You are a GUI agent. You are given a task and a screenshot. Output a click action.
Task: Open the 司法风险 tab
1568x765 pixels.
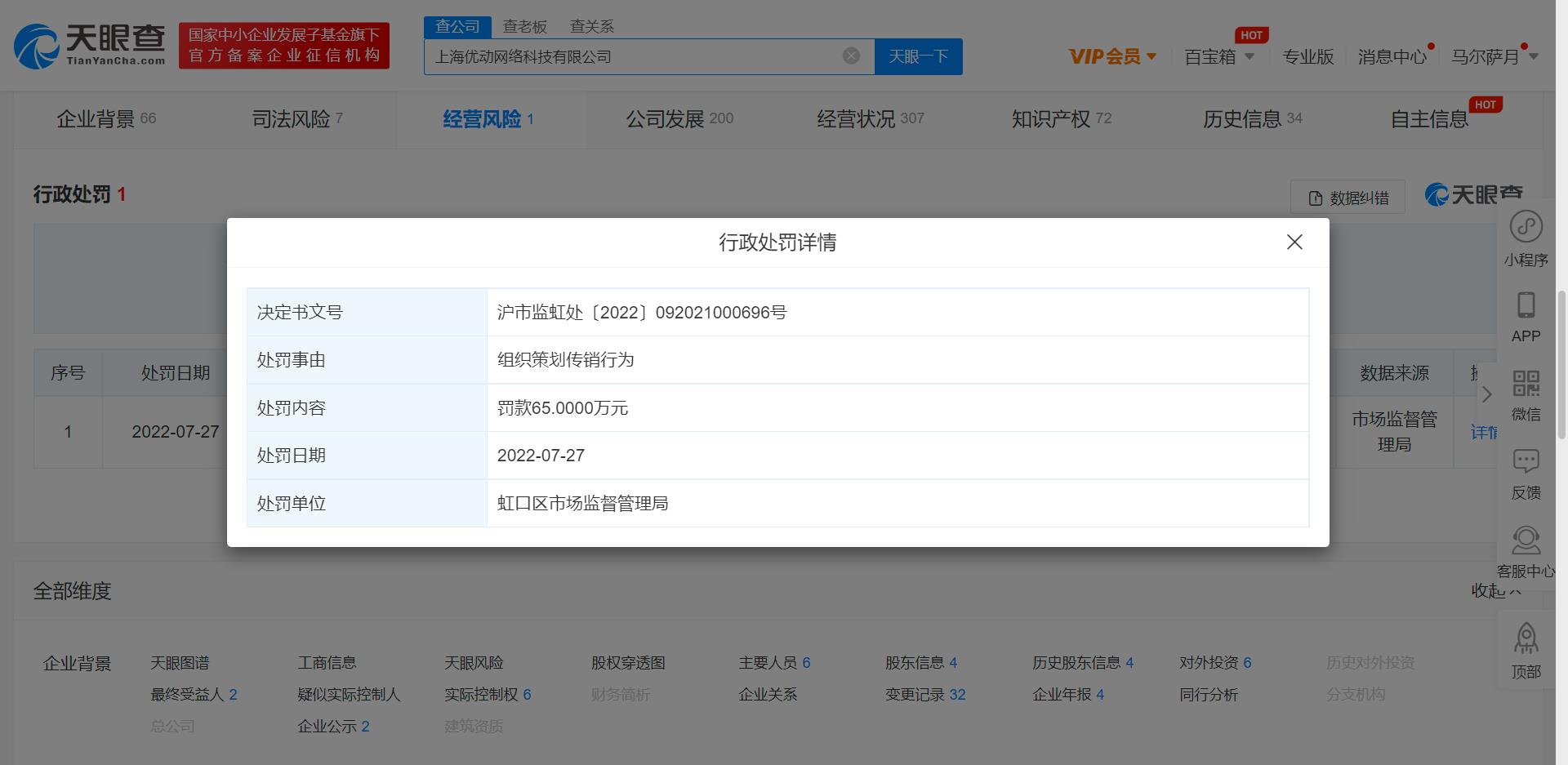coord(297,119)
